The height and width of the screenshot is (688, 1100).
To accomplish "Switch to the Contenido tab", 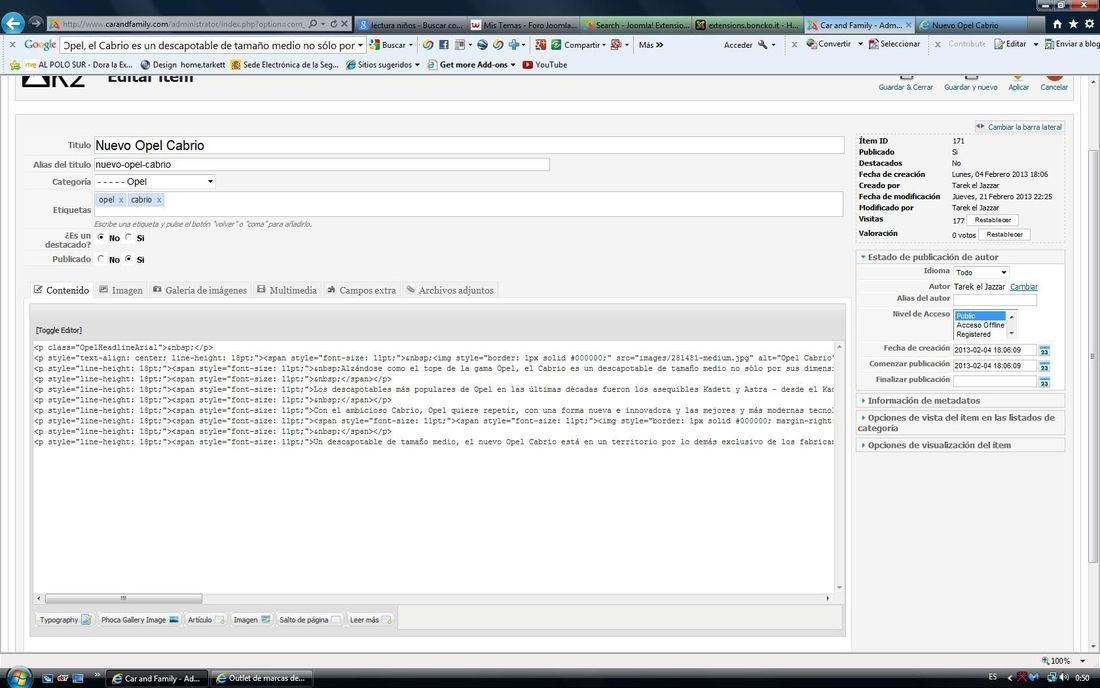I will click(x=62, y=290).
